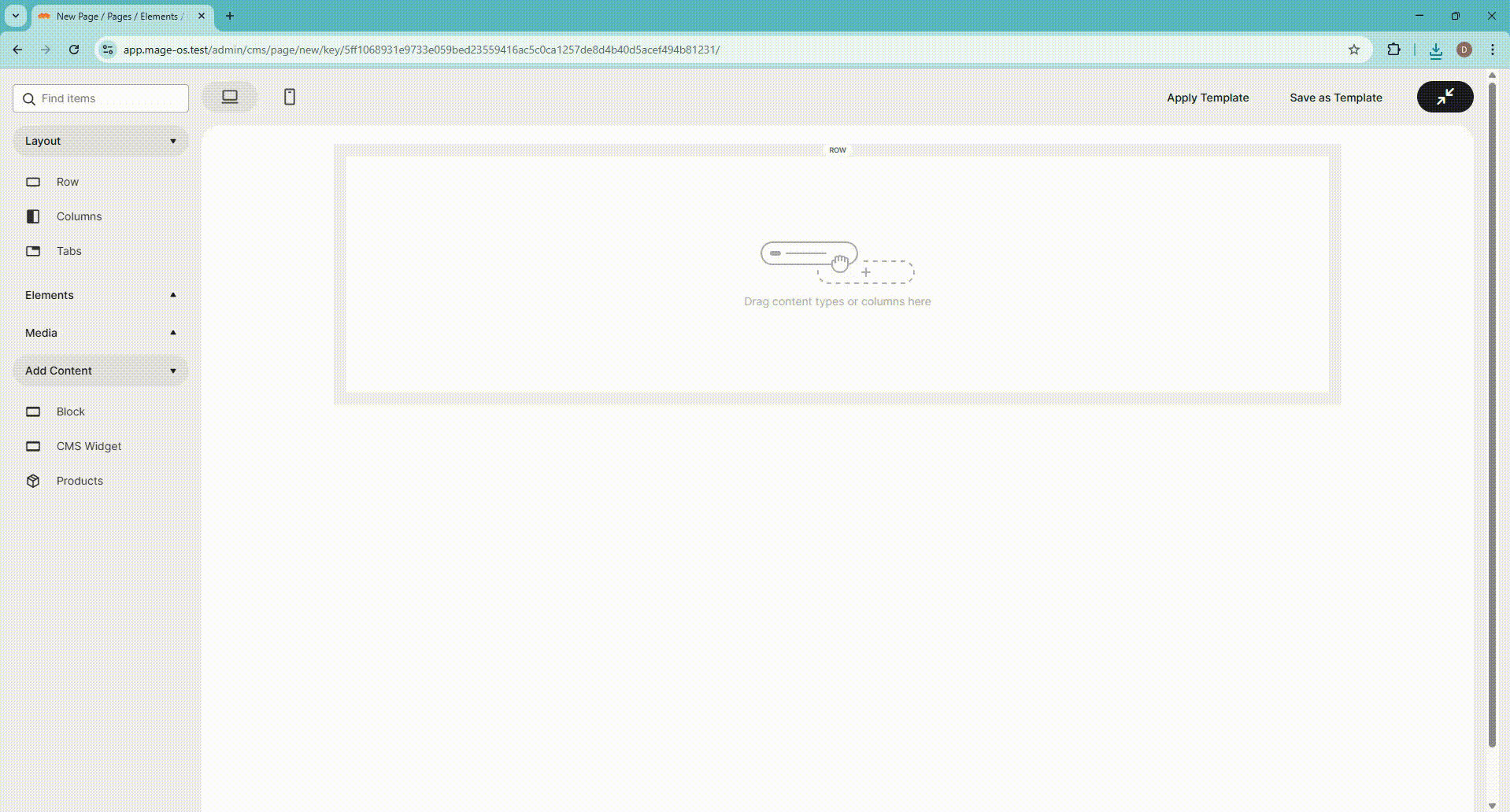1510x812 pixels.
Task: Open the Downloads panel
Action: pyautogui.click(x=1434, y=50)
